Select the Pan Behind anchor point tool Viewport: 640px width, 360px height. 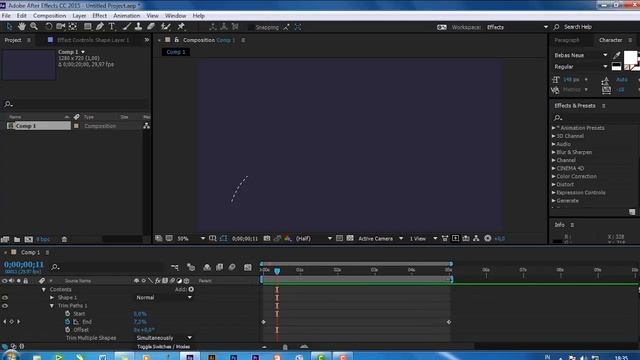click(73, 27)
